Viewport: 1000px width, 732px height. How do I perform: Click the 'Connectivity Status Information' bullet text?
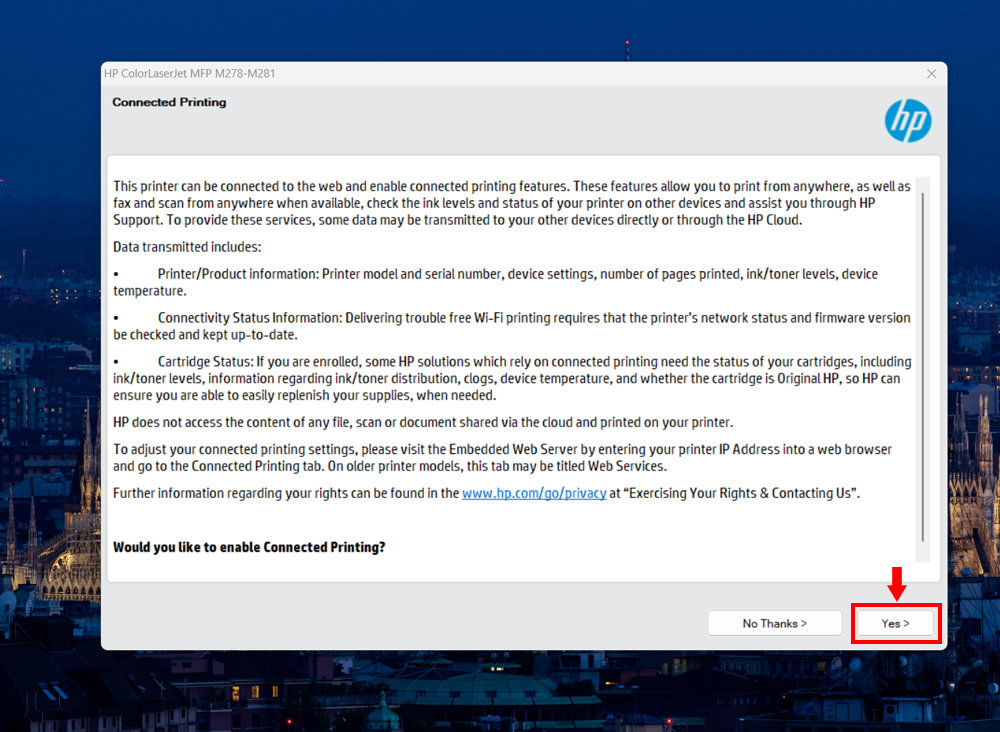pyautogui.click(x=512, y=326)
